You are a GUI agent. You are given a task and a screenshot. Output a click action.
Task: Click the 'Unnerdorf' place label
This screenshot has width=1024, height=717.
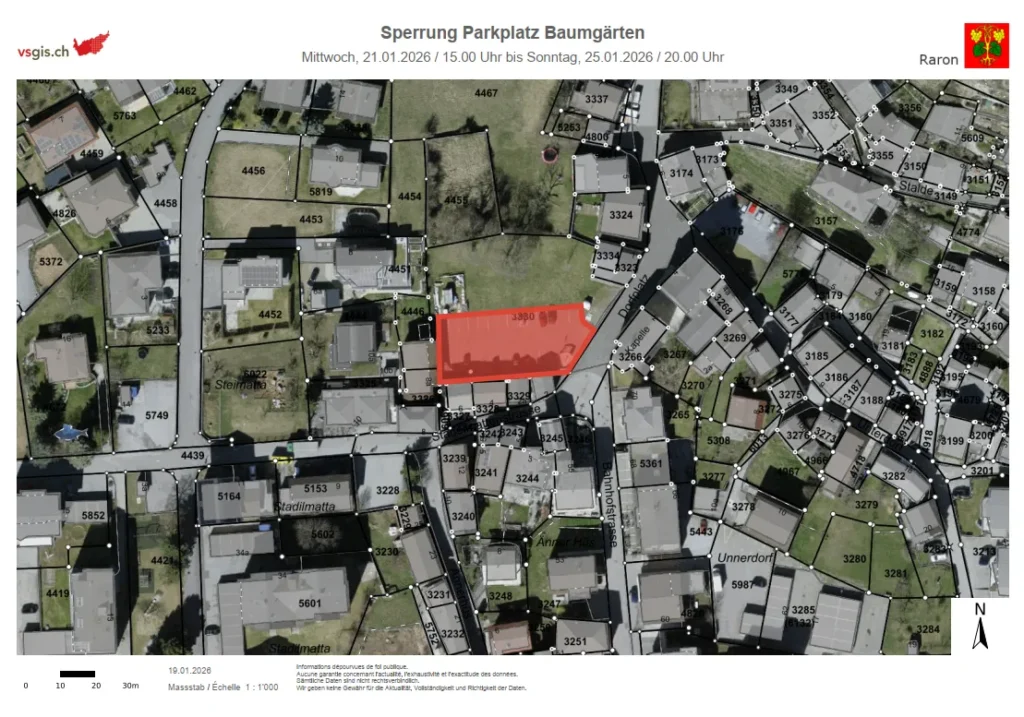[x=741, y=558]
